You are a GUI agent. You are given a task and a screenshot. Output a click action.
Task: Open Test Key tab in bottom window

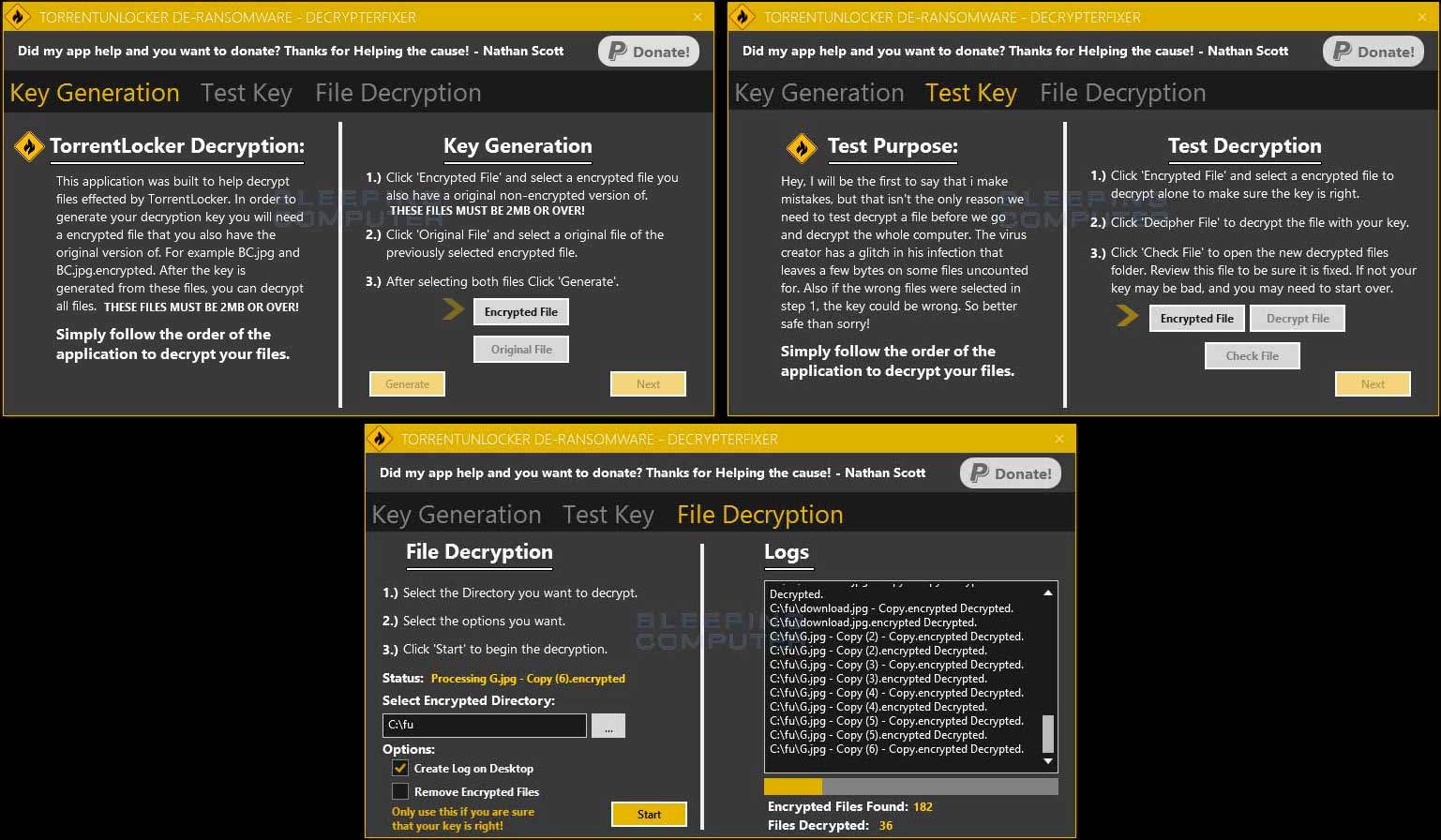pyautogui.click(x=608, y=515)
